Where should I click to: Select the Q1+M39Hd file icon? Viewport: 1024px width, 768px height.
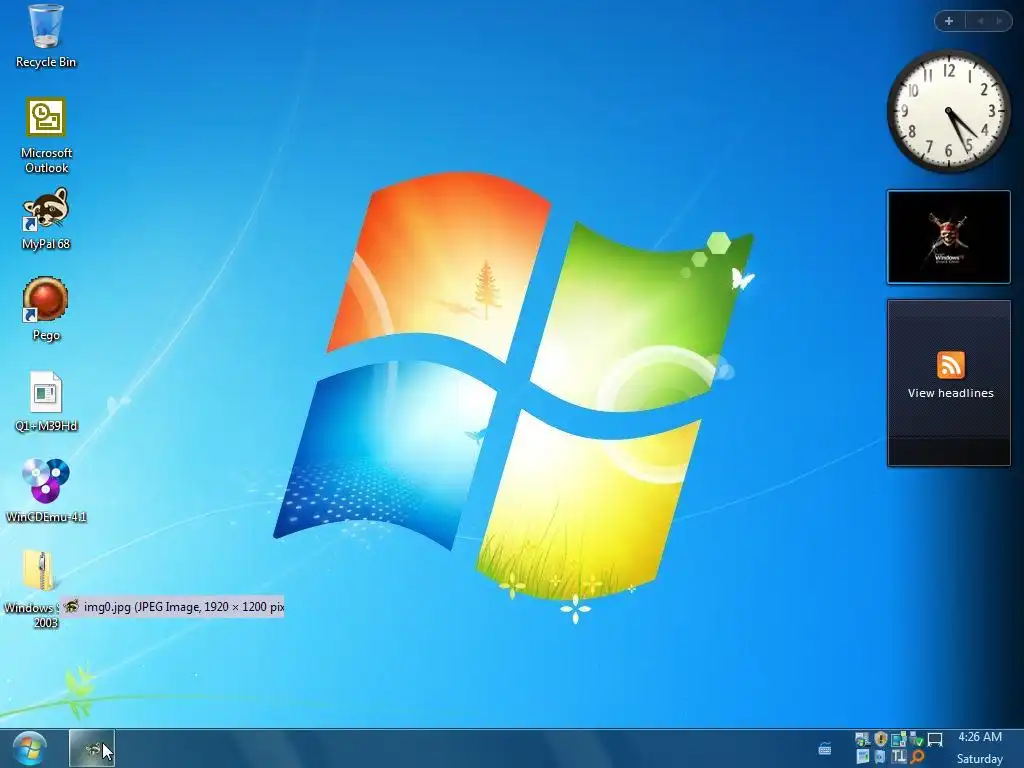coord(46,401)
